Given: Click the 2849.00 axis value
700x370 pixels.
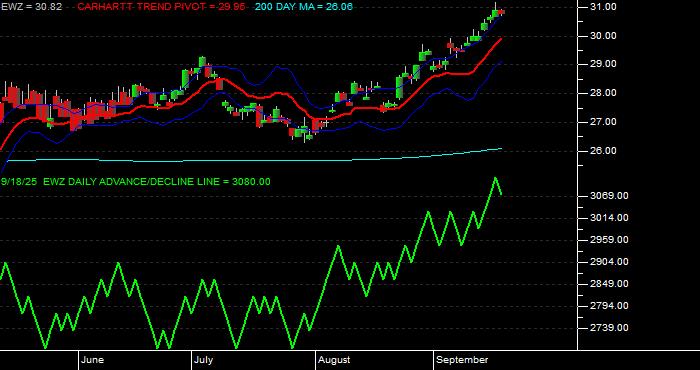Looking at the screenshot, I should [x=609, y=284].
